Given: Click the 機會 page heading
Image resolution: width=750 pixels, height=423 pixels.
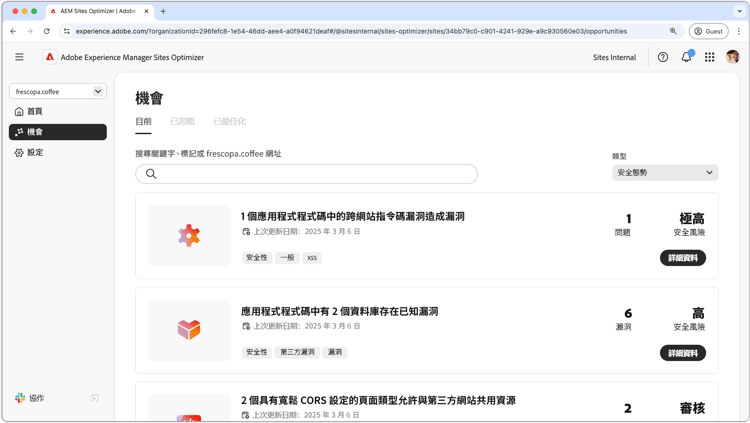Looking at the screenshot, I should [x=149, y=99].
